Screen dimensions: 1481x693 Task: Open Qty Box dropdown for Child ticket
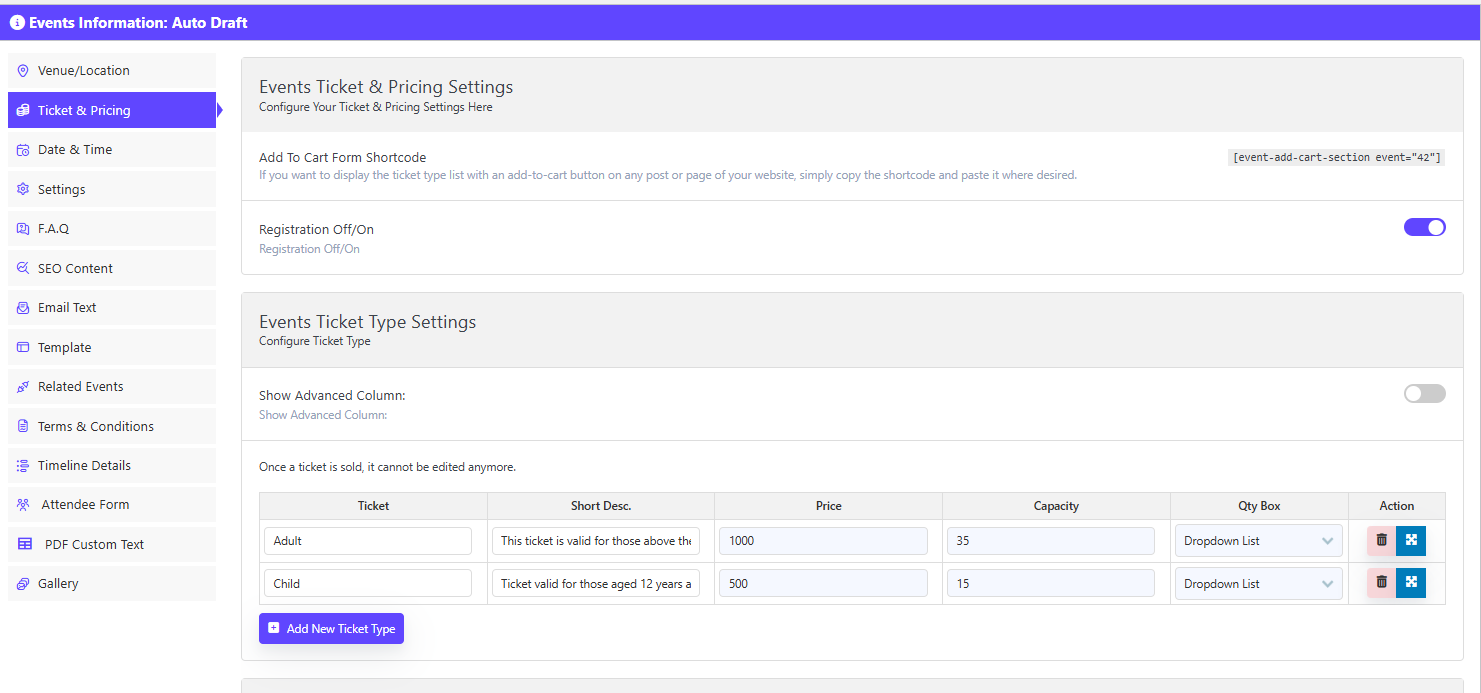pyautogui.click(x=1258, y=584)
